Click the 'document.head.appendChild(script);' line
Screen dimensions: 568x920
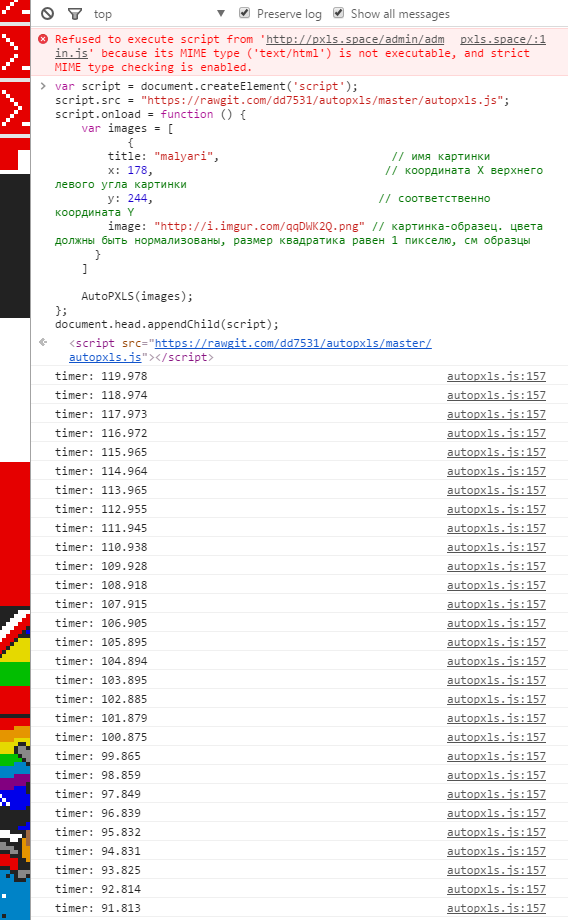click(x=167, y=324)
